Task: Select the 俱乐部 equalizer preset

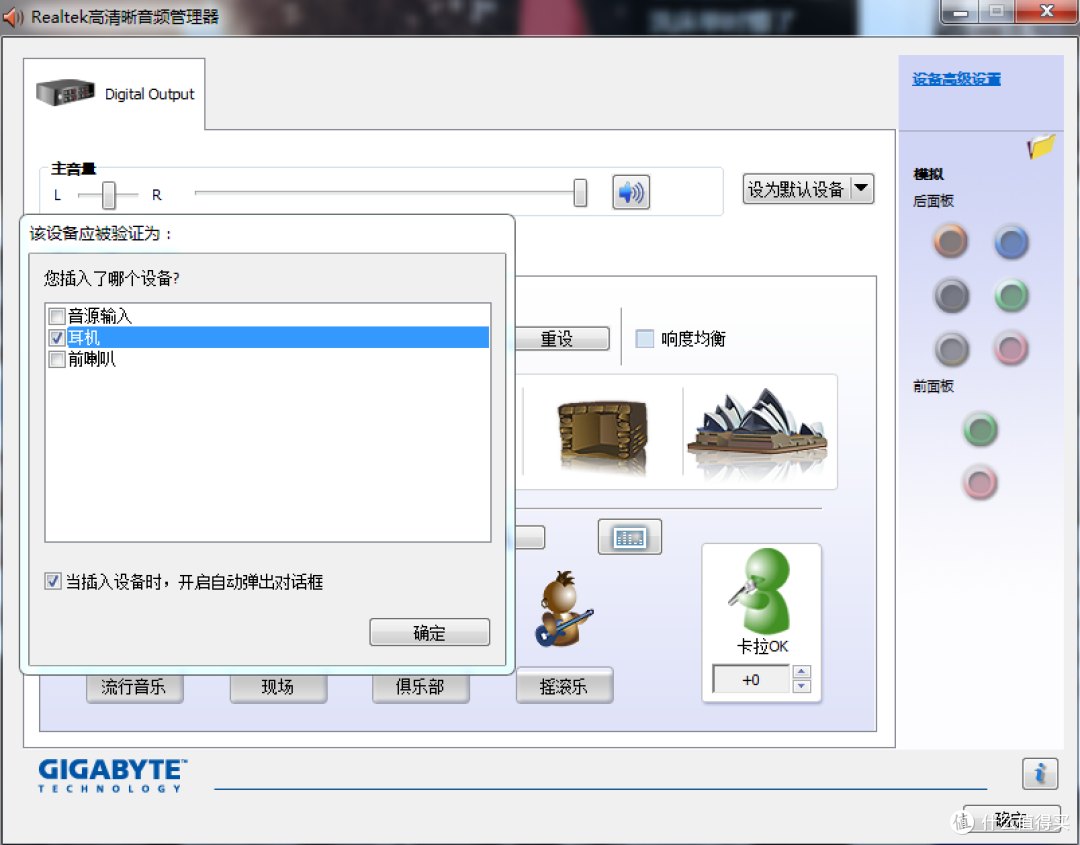Action: (420, 686)
